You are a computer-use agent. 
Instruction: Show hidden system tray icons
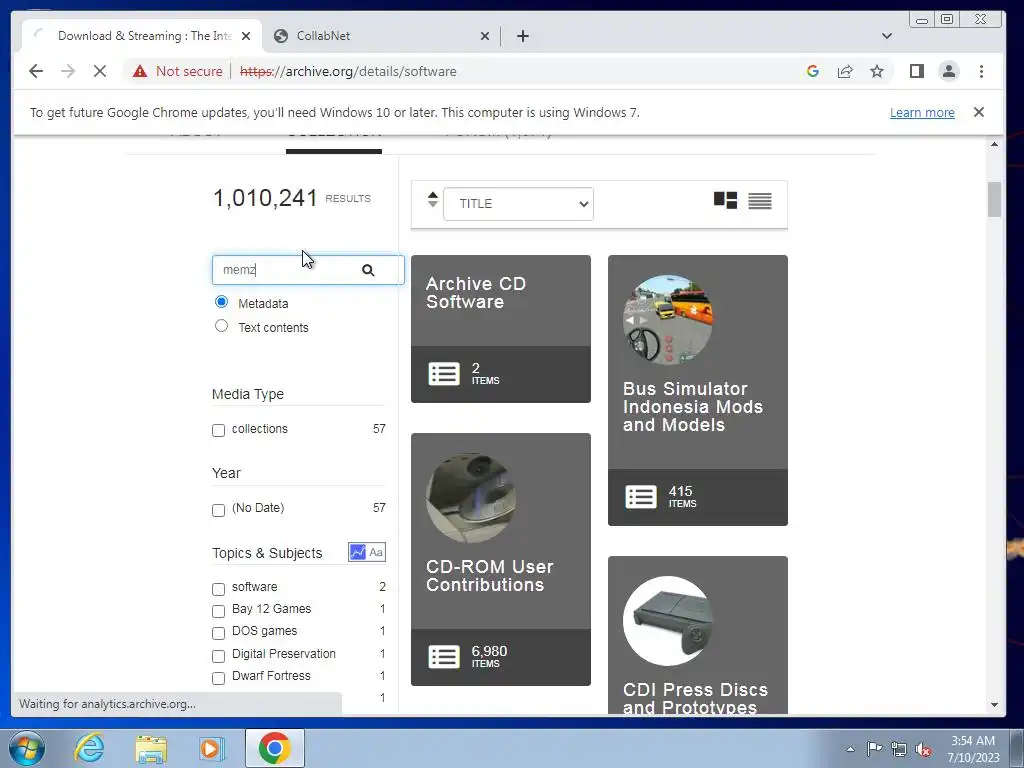(x=850, y=749)
